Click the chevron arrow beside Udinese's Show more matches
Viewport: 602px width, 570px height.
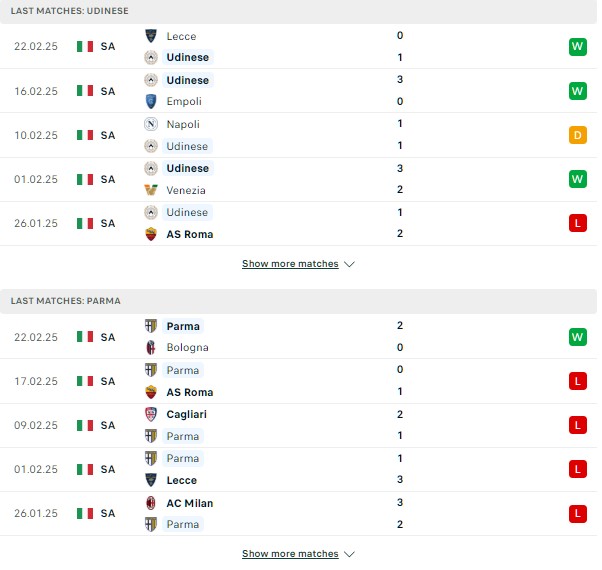[x=349, y=264]
